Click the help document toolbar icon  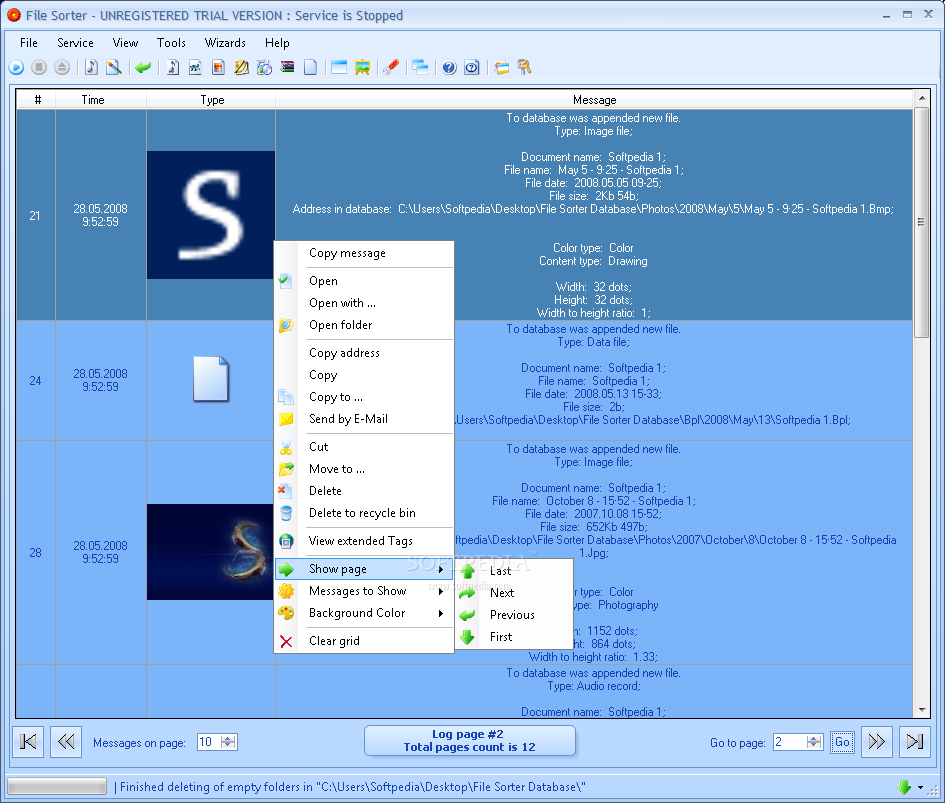point(472,68)
